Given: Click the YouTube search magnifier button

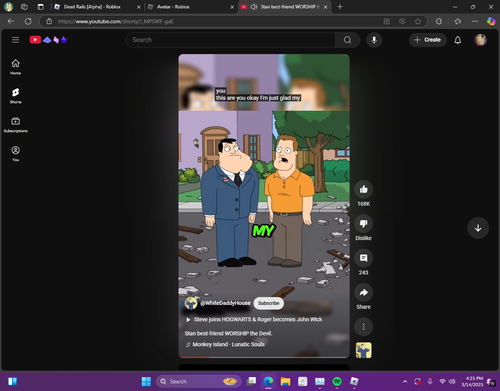Looking at the screenshot, I should (x=347, y=40).
